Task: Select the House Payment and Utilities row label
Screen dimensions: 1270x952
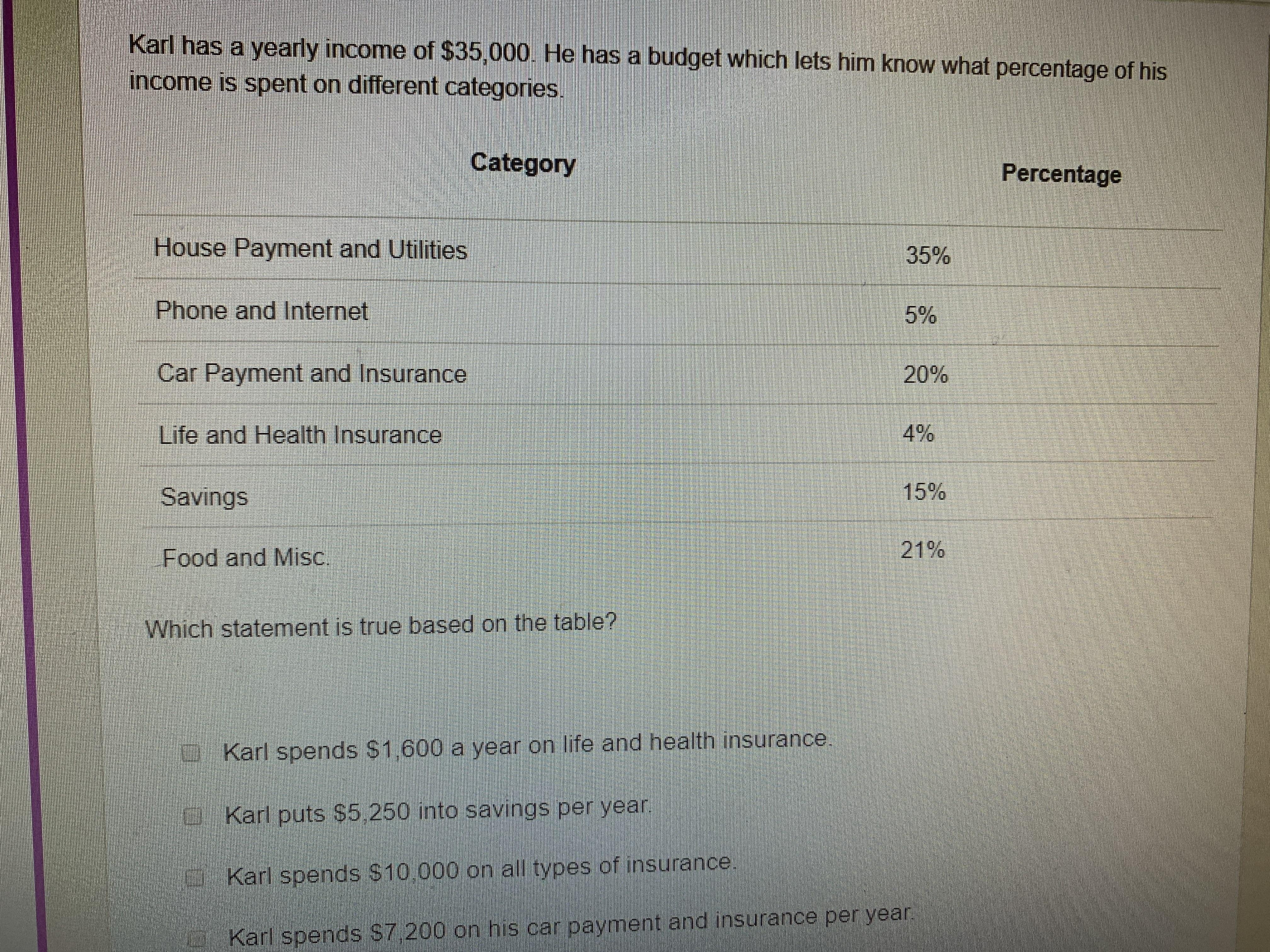Action: point(311,249)
